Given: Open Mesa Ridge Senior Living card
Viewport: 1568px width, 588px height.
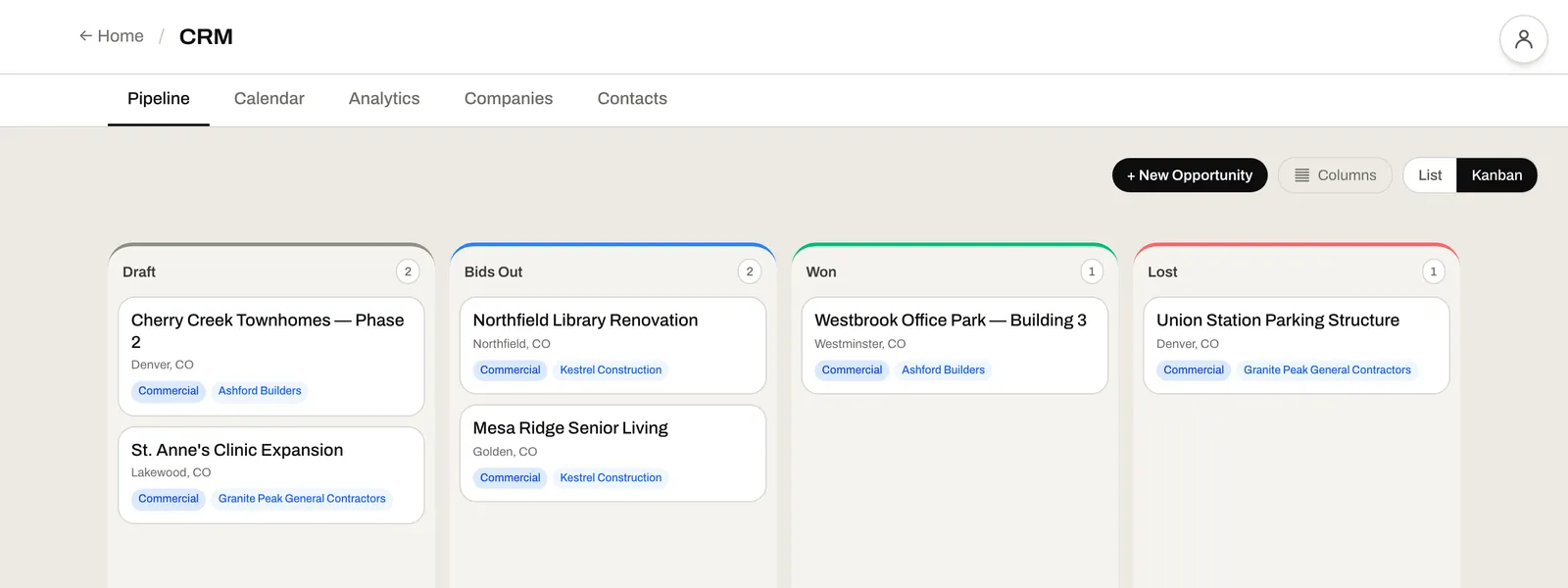Looking at the screenshot, I should pos(612,454).
